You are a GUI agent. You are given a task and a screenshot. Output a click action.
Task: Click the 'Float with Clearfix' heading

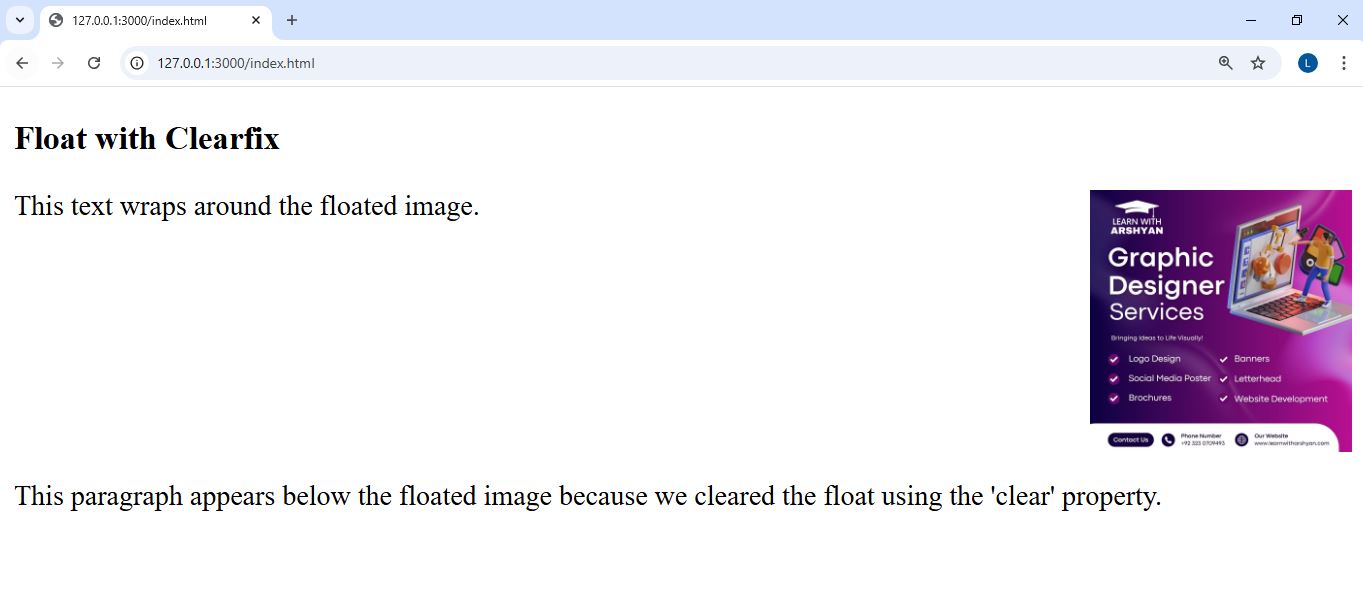[147, 138]
